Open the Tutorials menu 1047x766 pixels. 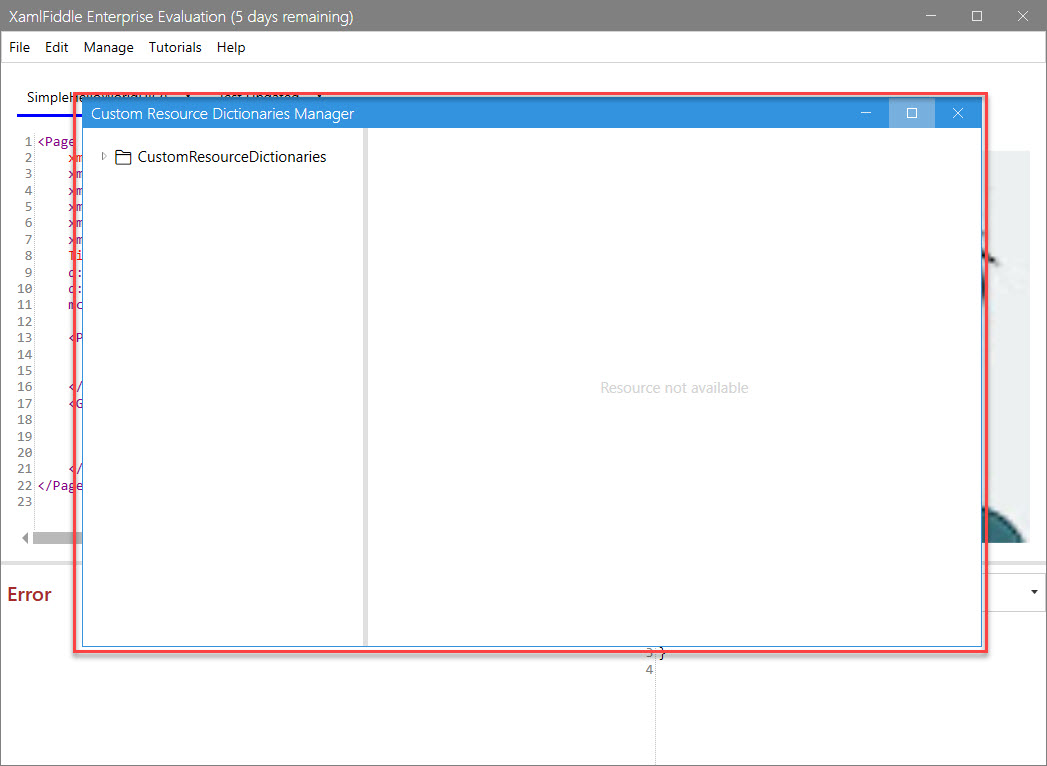(175, 47)
